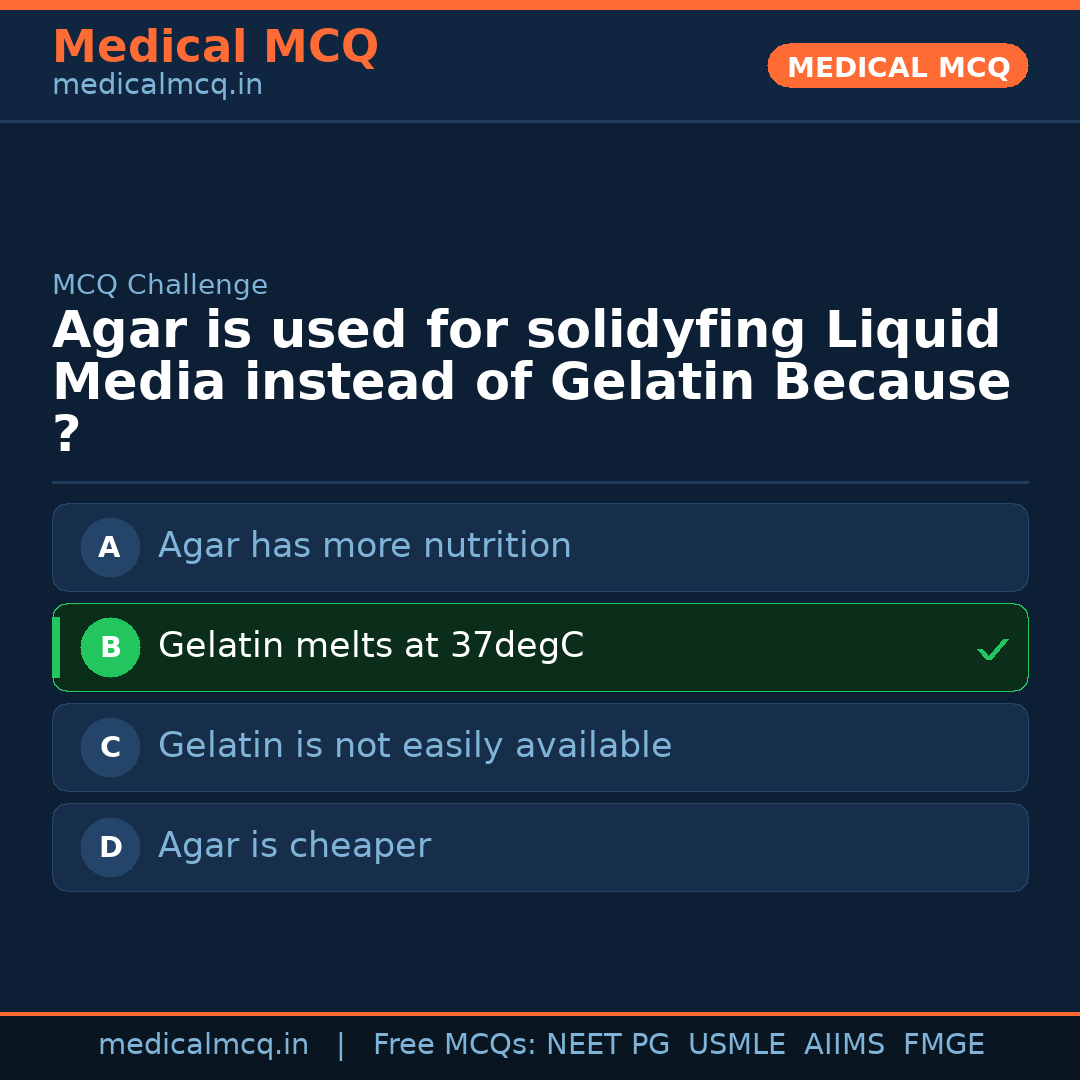
Task: Click the letter A circle icon
Action: point(110,547)
